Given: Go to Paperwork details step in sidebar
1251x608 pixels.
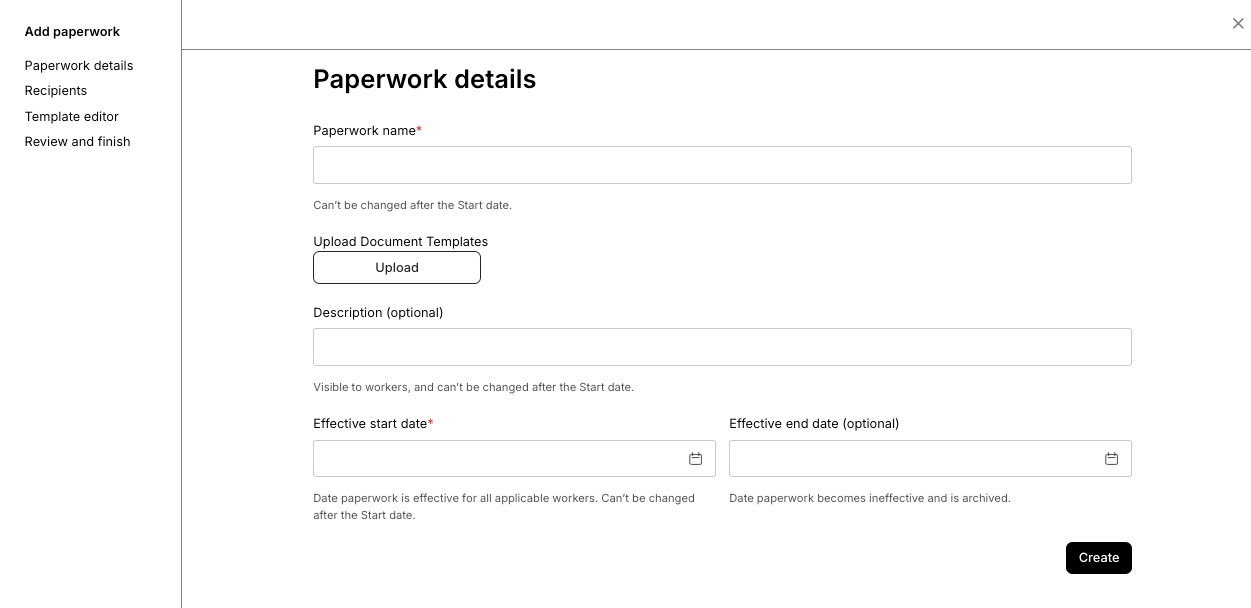Looking at the screenshot, I should tap(79, 65).
